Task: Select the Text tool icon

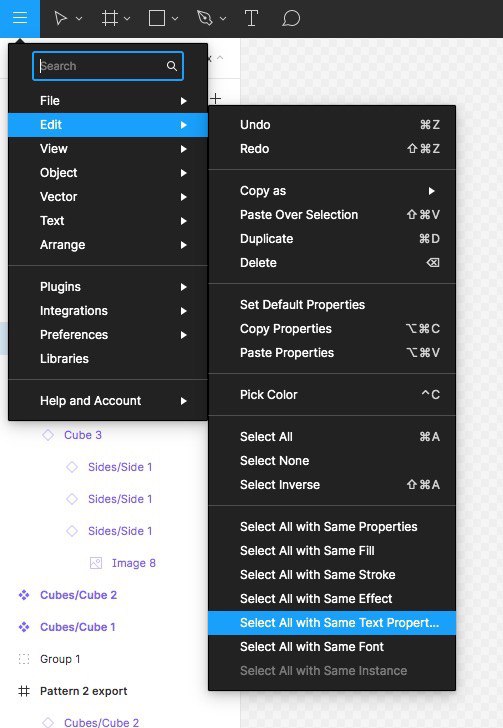Action: [251, 19]
